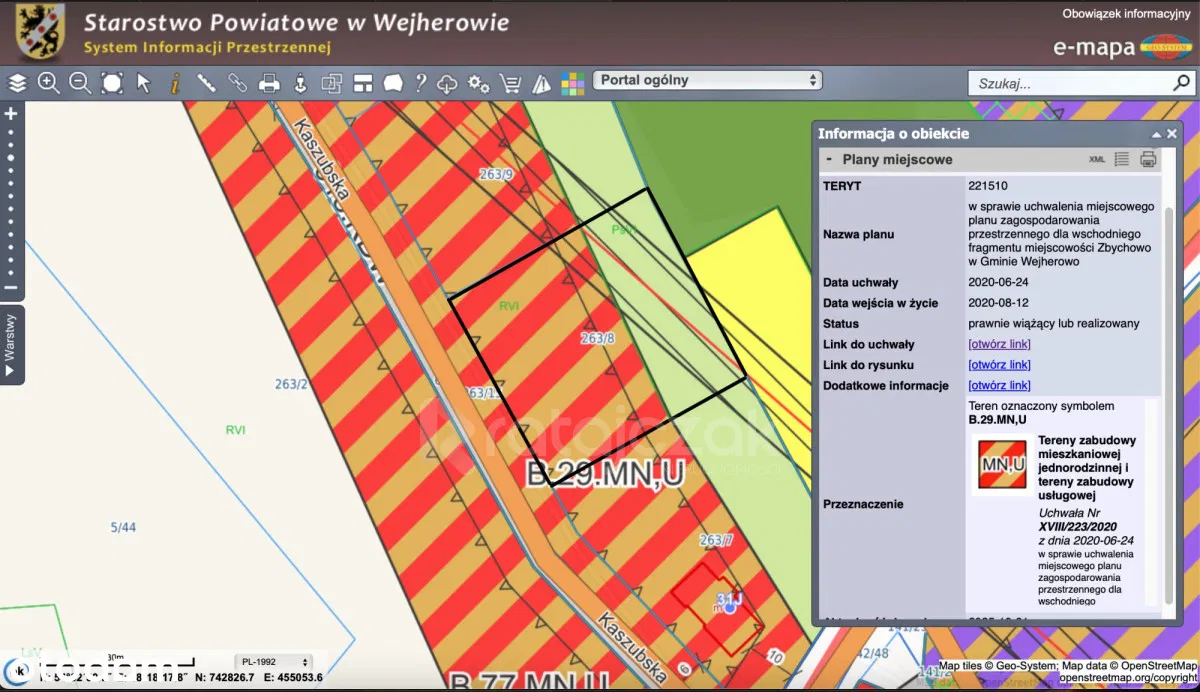Select the zoom in magnifier tool

tap(48, 83)
